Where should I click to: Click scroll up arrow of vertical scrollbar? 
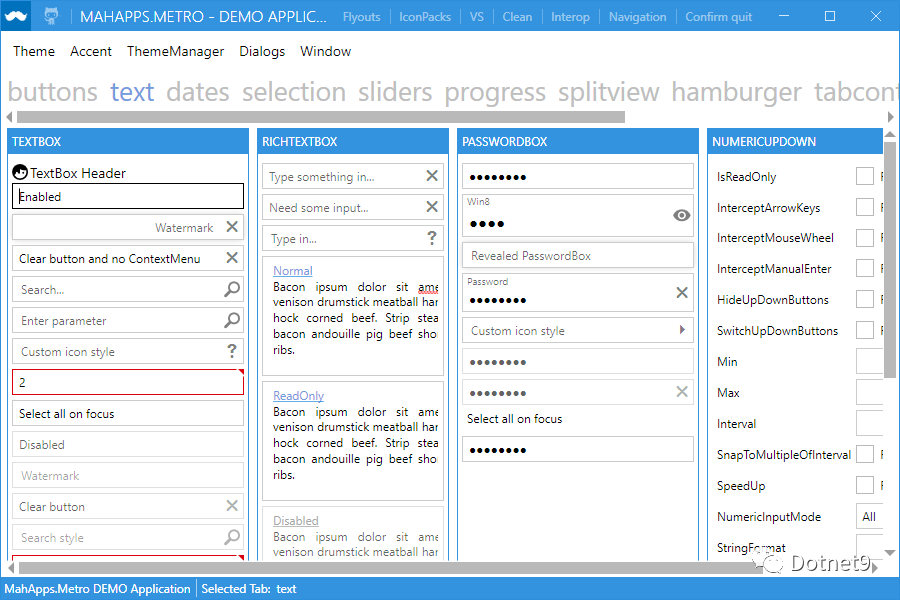tap(890, 135)
